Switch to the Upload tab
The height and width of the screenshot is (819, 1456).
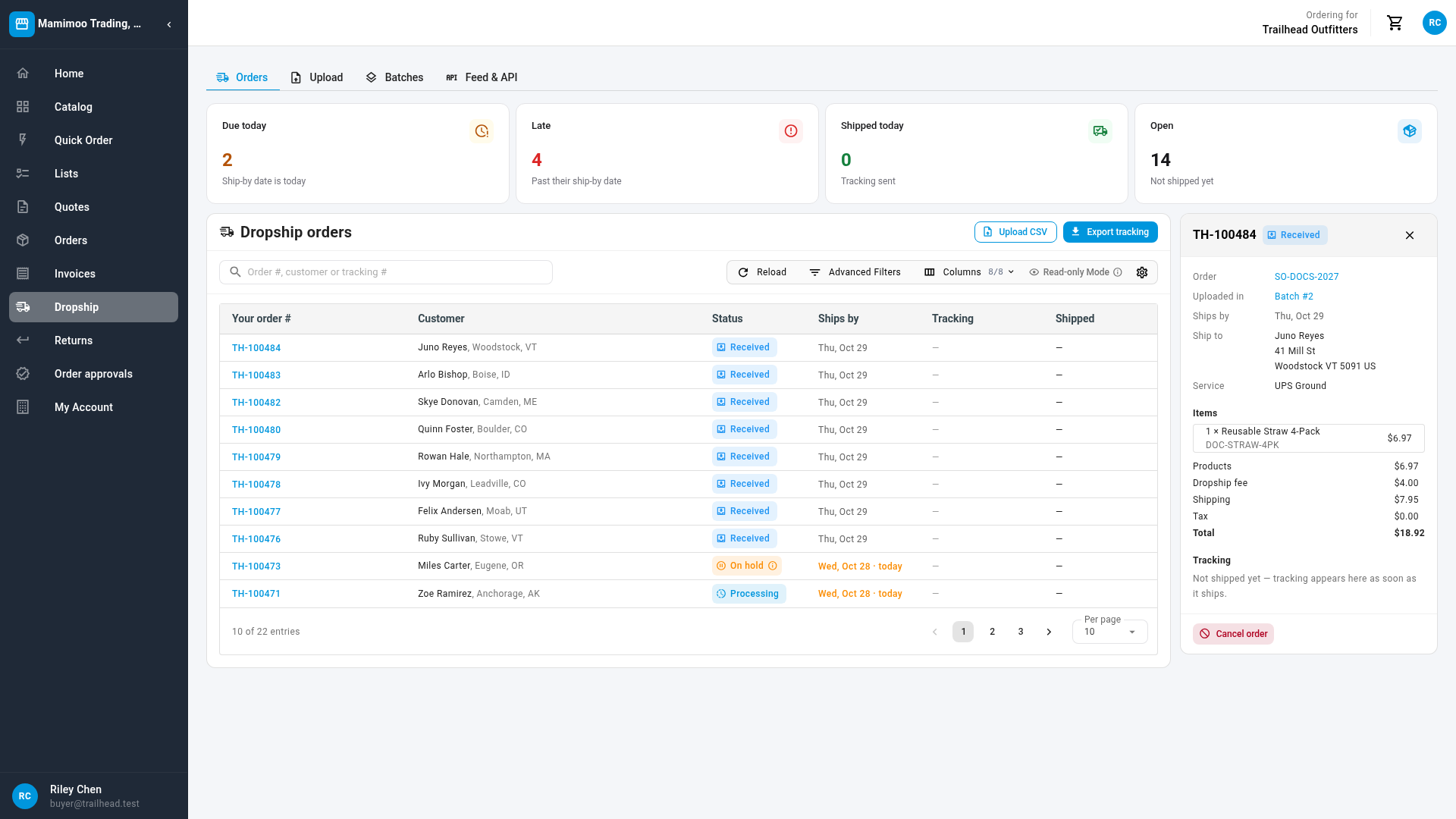point(316,77)
